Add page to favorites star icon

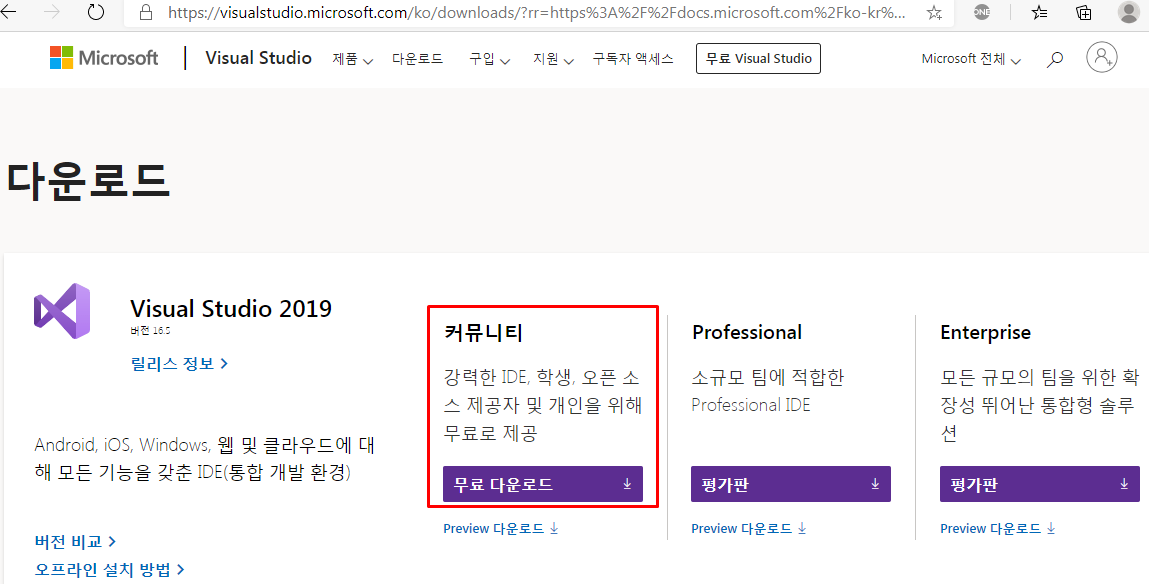coord(934,12)
